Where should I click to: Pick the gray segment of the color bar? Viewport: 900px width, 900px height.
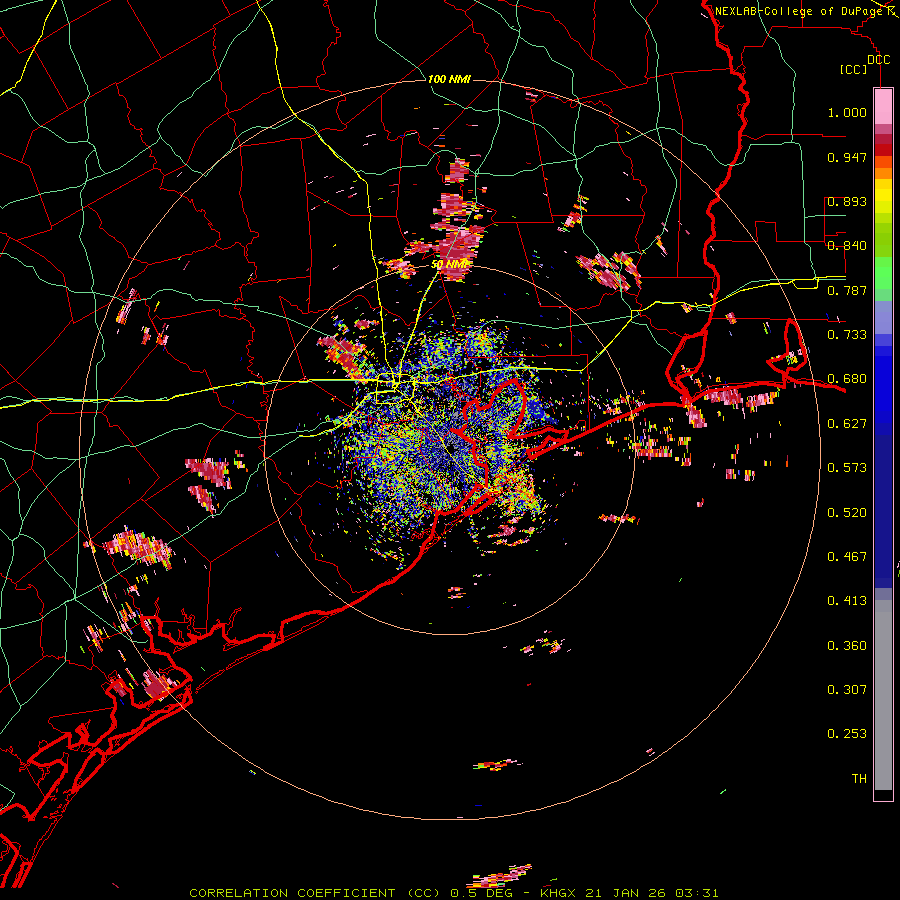(883, 695)
